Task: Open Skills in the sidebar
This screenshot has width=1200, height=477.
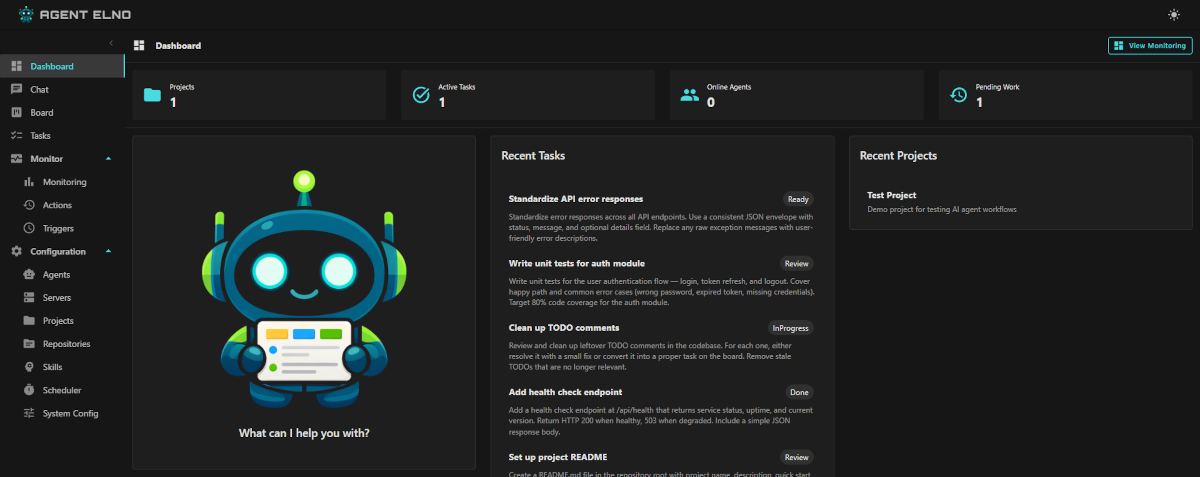Action: [52, 367]
